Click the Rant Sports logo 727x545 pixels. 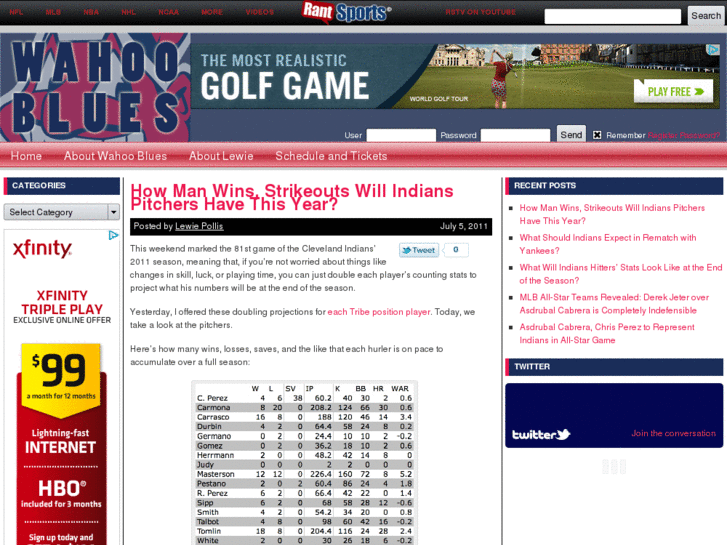tap(346, 12)
